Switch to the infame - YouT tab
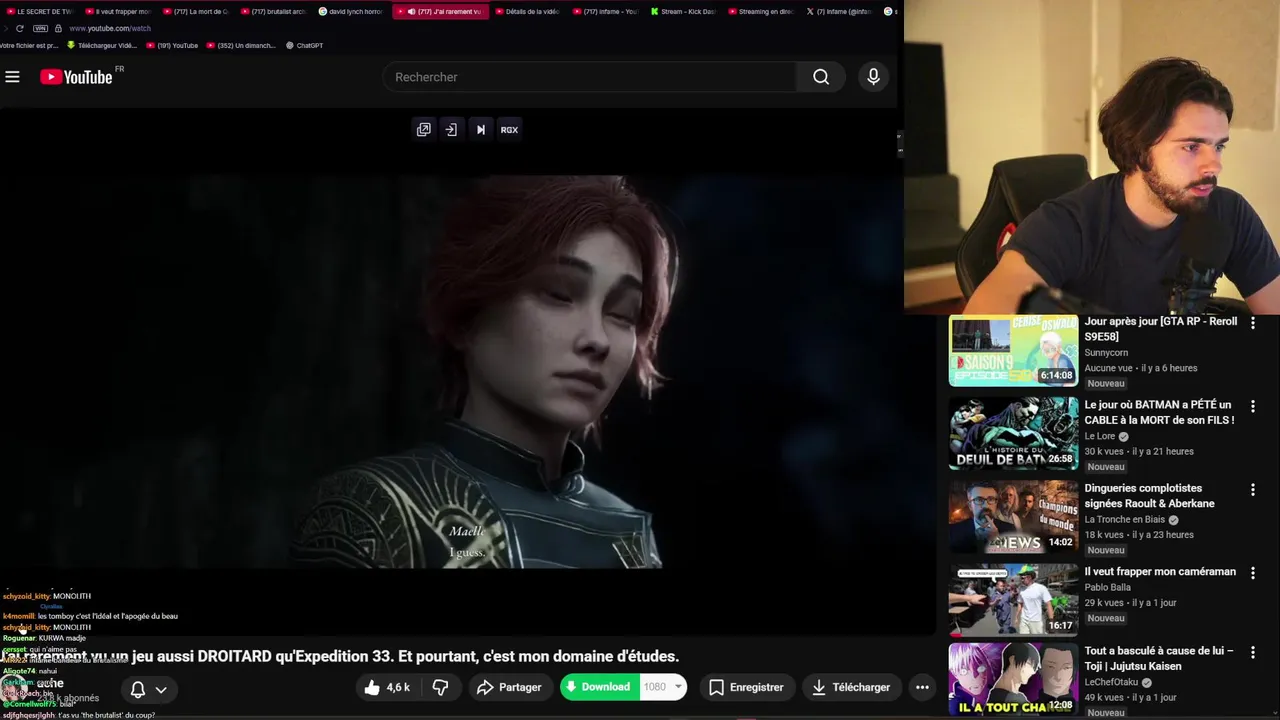This screenshot has width=1280, height=720. coord(605,11)
